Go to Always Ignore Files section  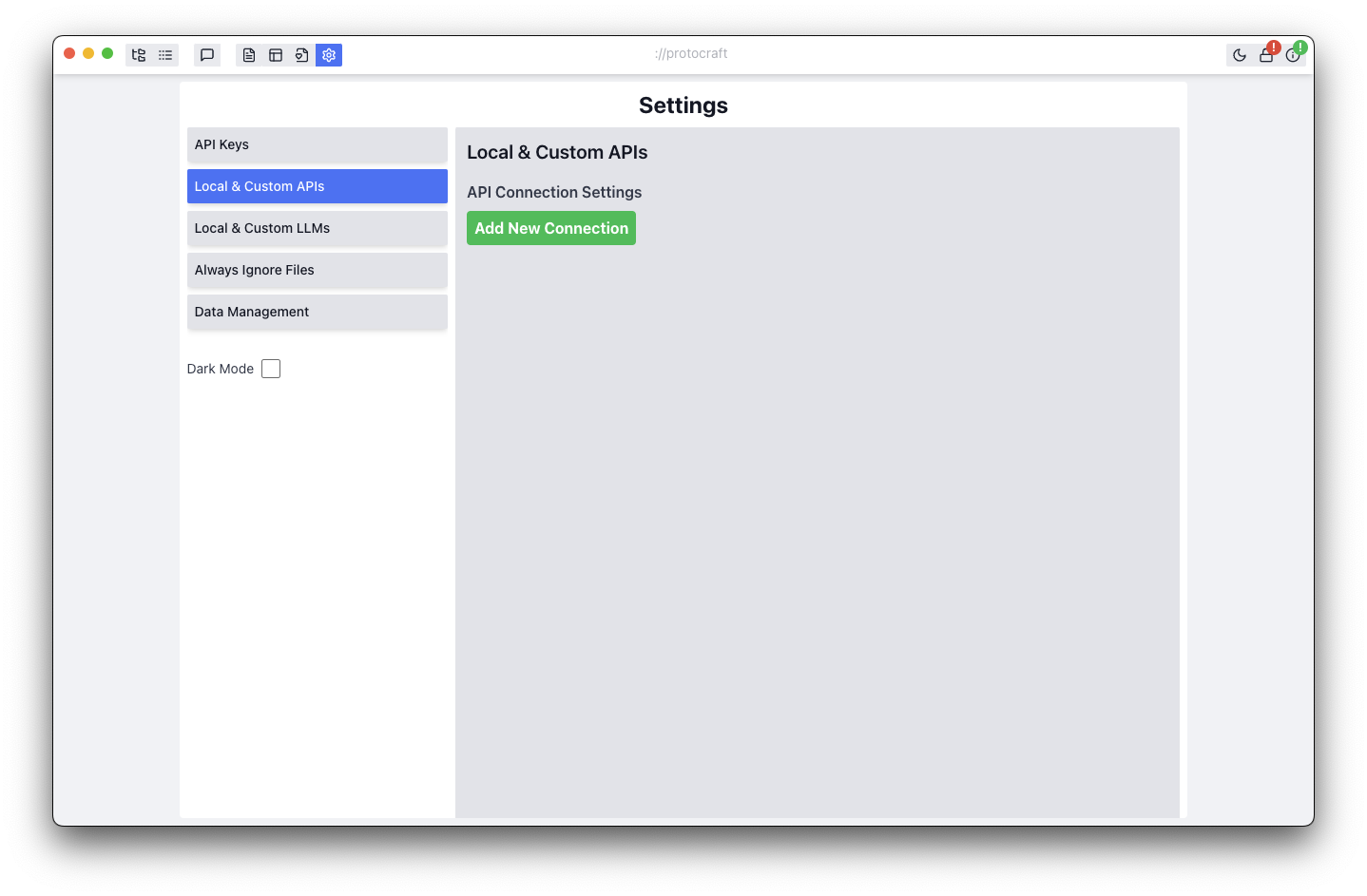pyautogui.click(x=317, y=270)
